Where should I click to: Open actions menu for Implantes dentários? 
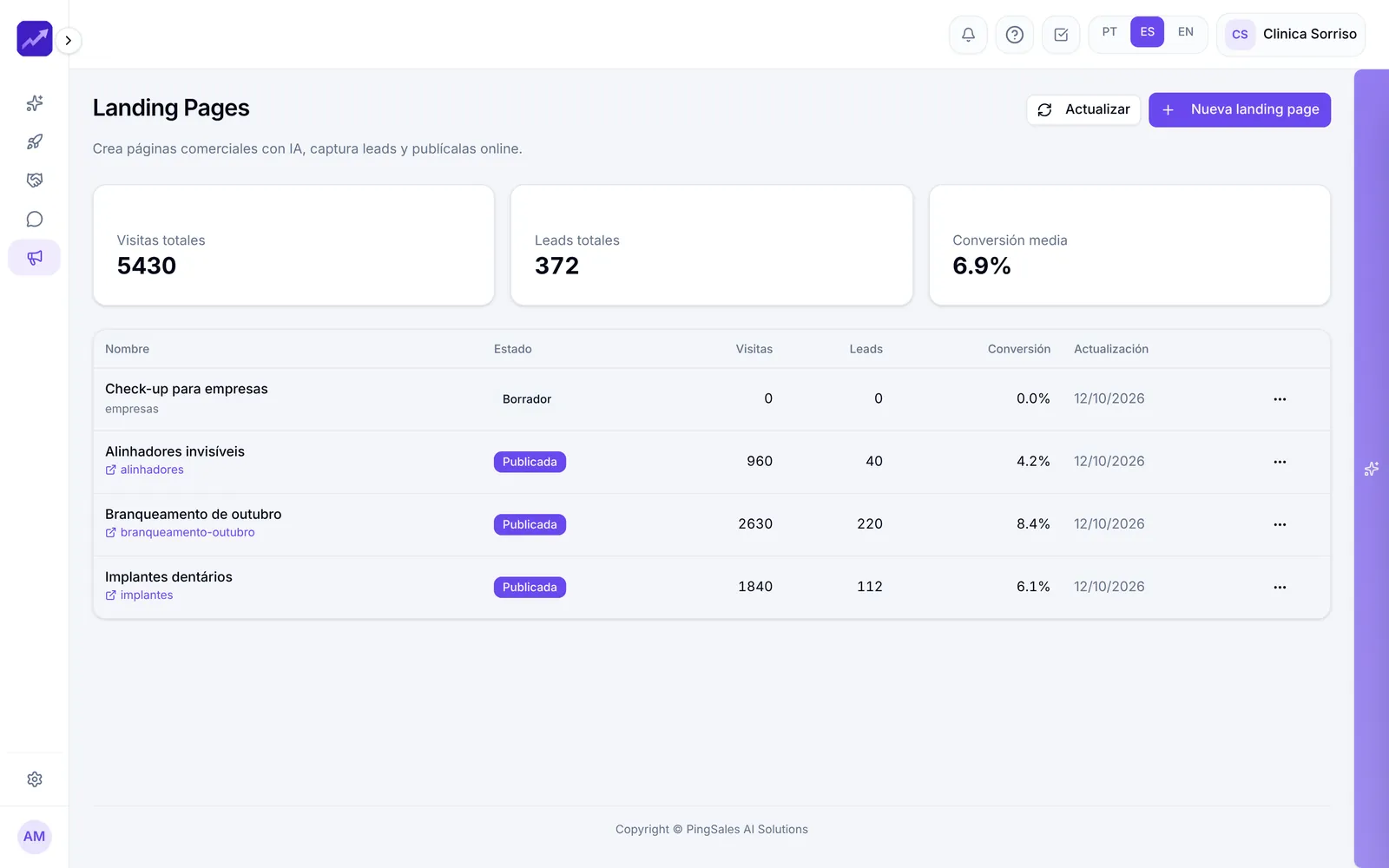tap(1280, 588)
